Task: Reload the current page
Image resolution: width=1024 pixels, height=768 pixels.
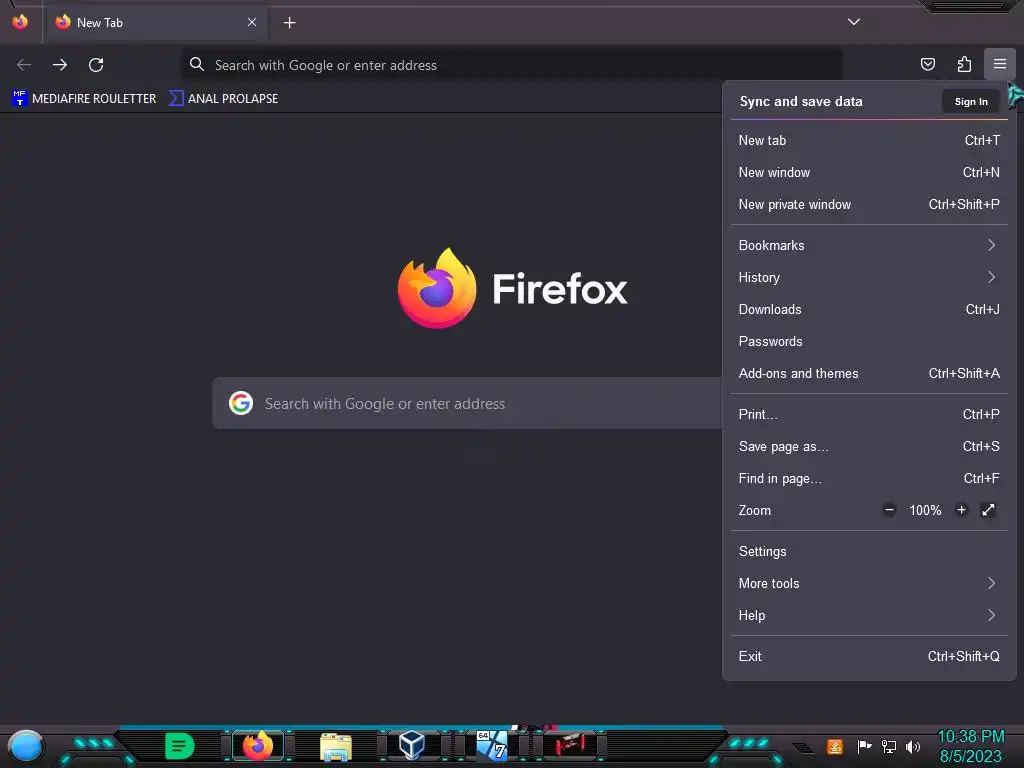Action: 96,65
